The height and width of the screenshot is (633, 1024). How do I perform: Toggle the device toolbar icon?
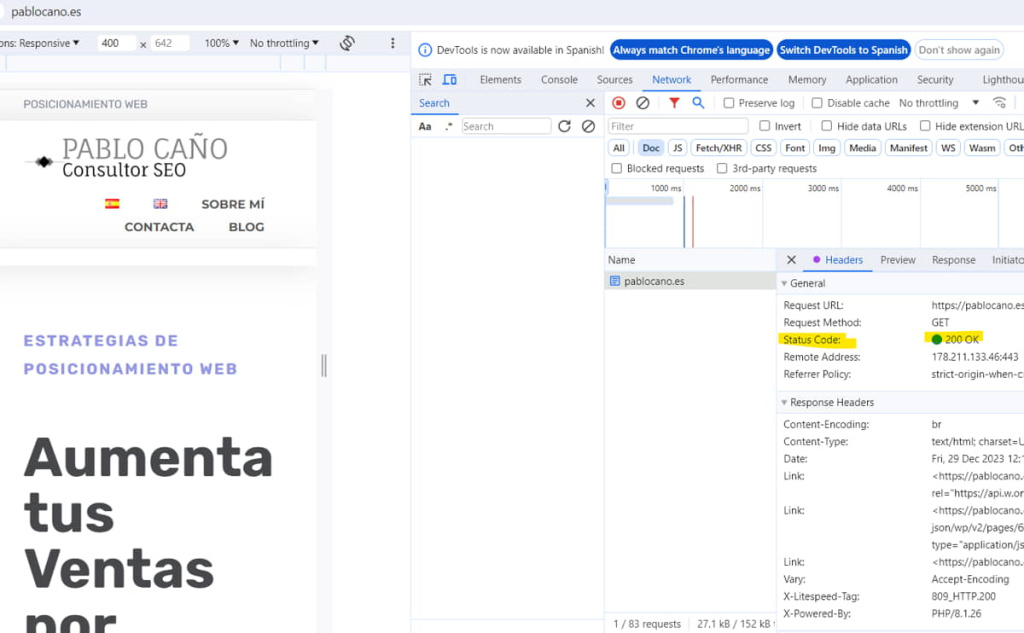click(449, 80)
